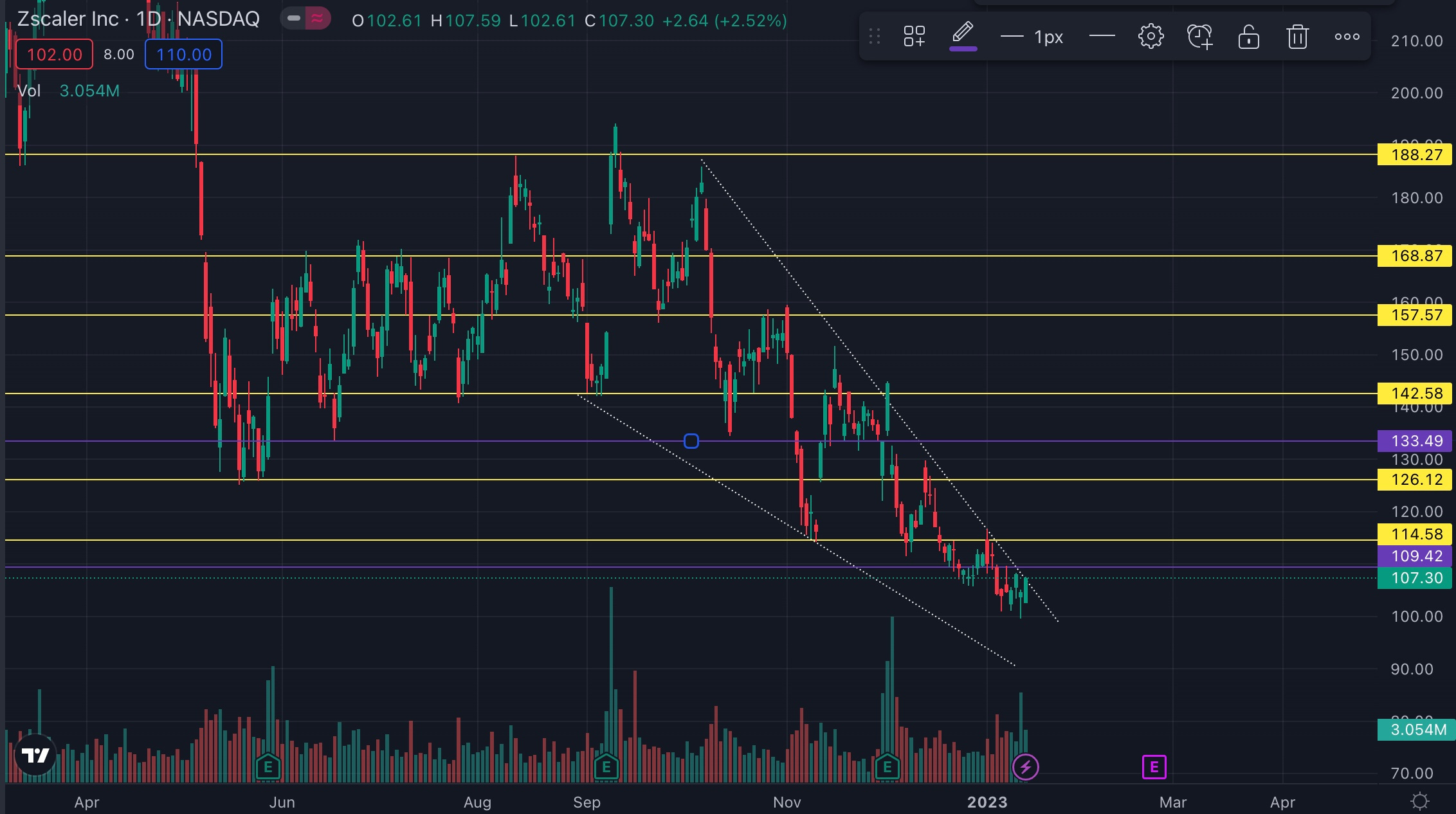Select the 168.87 price label
This screenshot has width=1456, height=814.
coord(1415,256)
